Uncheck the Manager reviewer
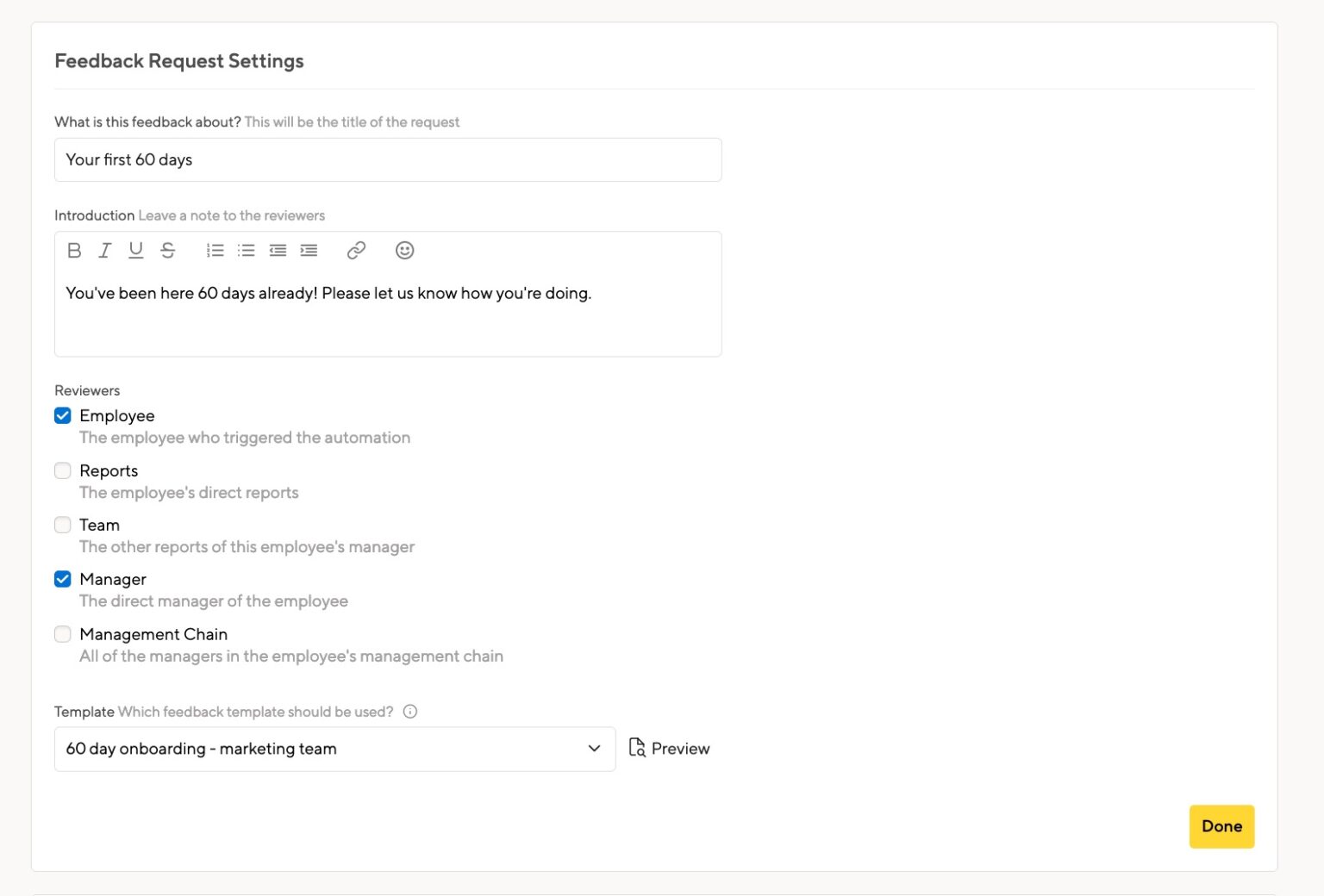This screenshot has height=896, width=1324. point(62,579)
